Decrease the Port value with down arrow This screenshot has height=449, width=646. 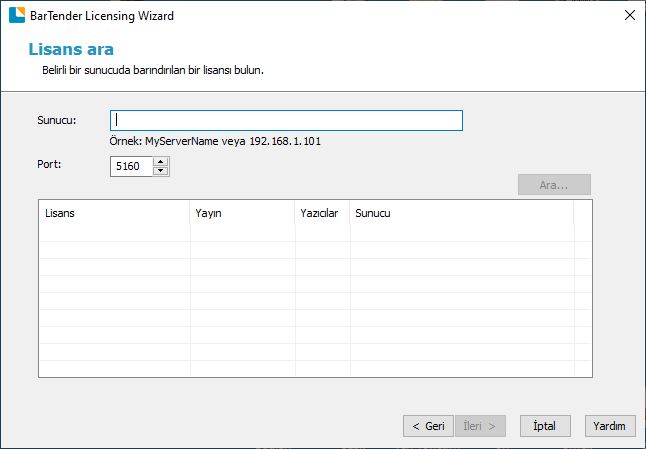161,171
